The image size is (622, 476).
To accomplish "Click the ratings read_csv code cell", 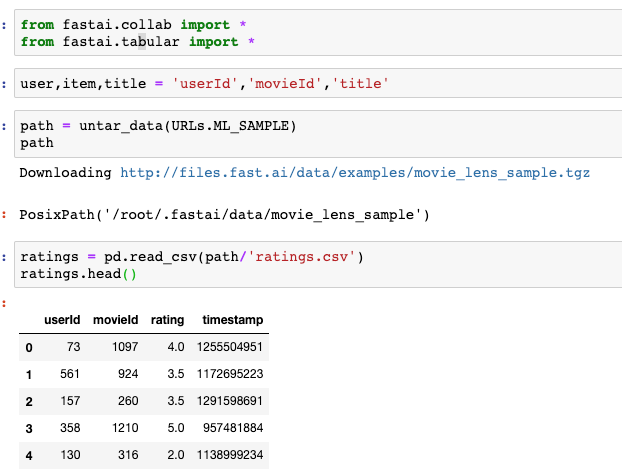I will click(318, 265).
